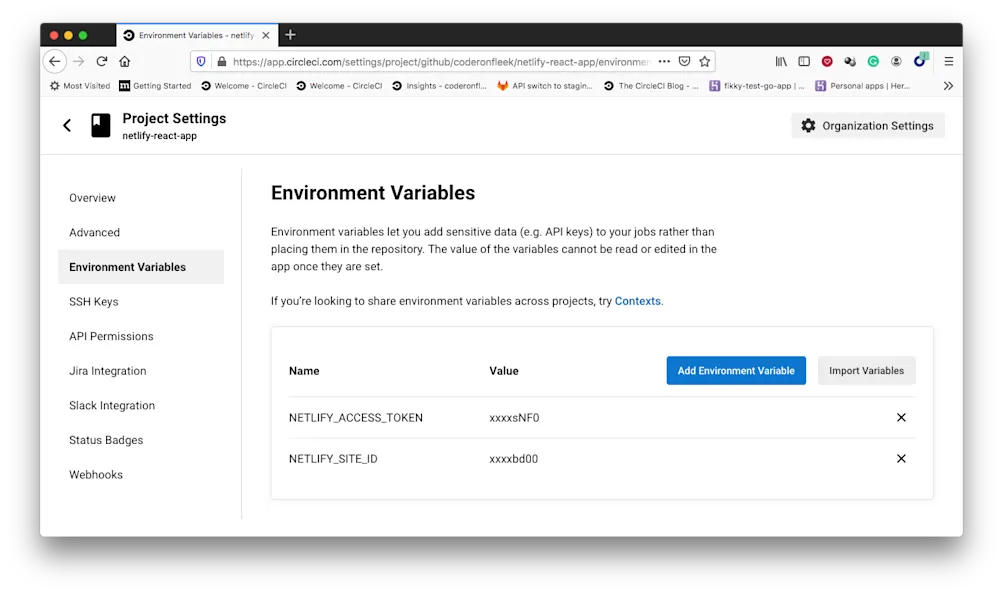
Task: Go to Status Badges
Action: 106,439
